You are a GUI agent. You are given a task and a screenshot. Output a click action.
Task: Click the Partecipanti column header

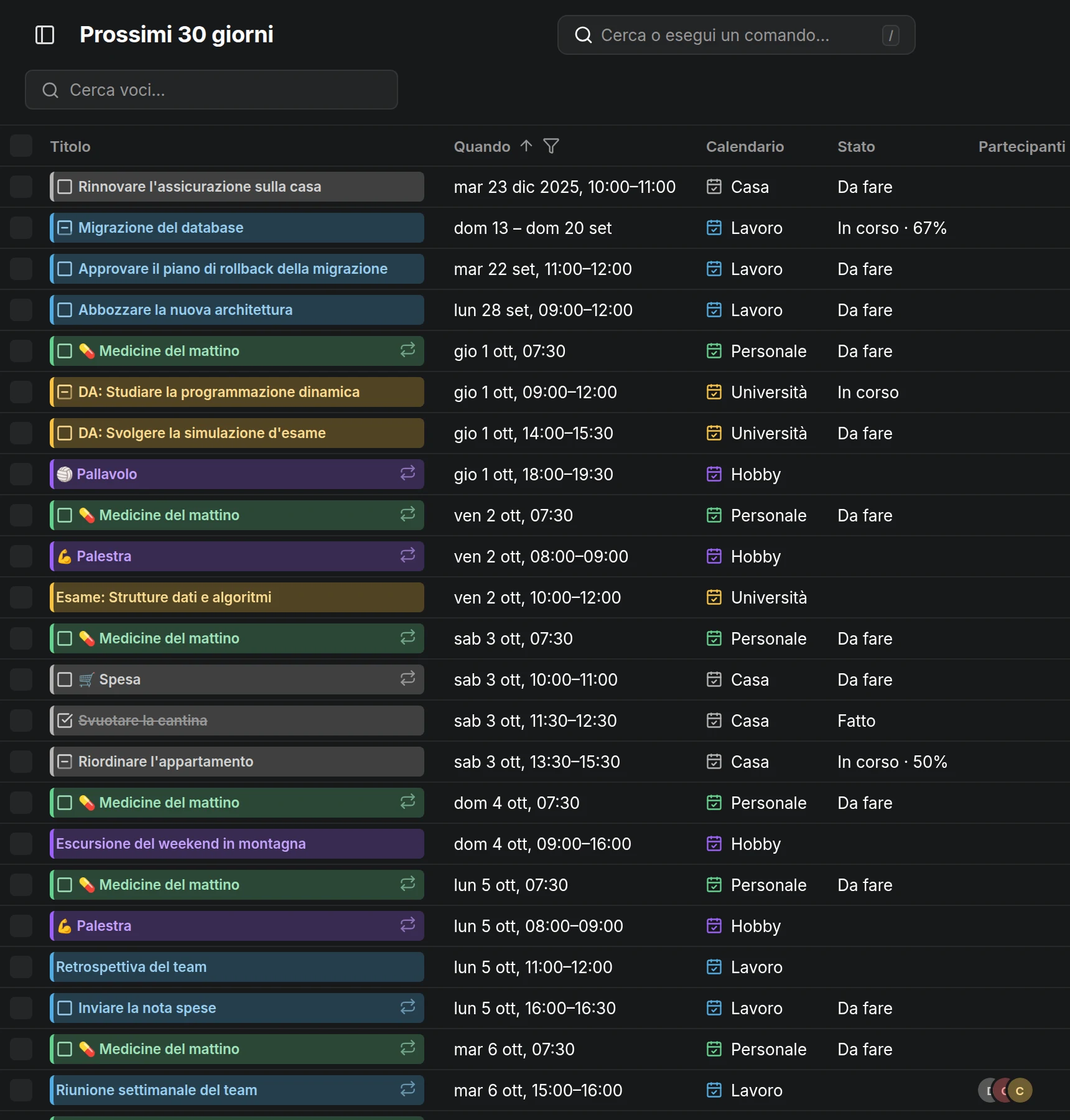point(1021,146)
